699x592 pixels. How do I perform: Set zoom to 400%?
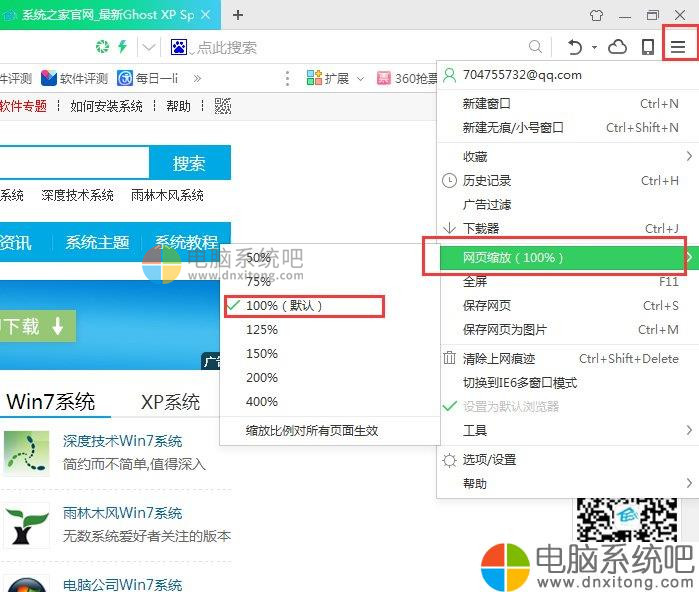pyautogui.click(x=330, y=402)
